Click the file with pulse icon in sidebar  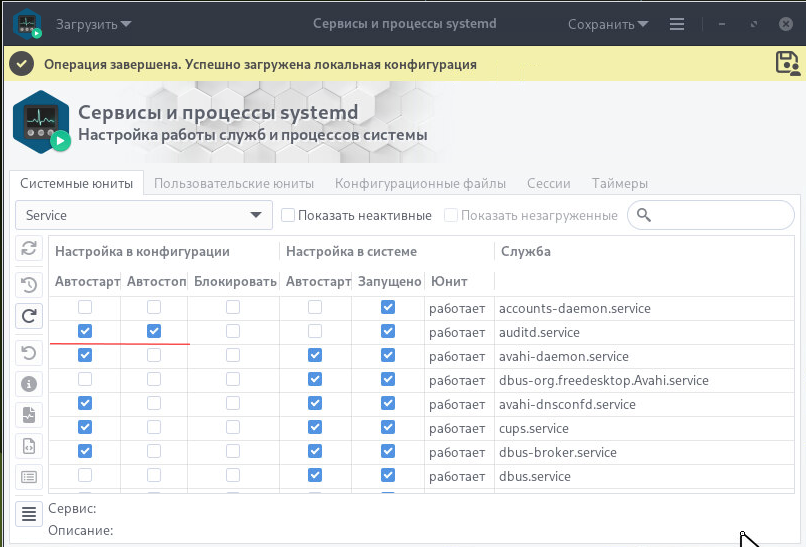(29, 414)
